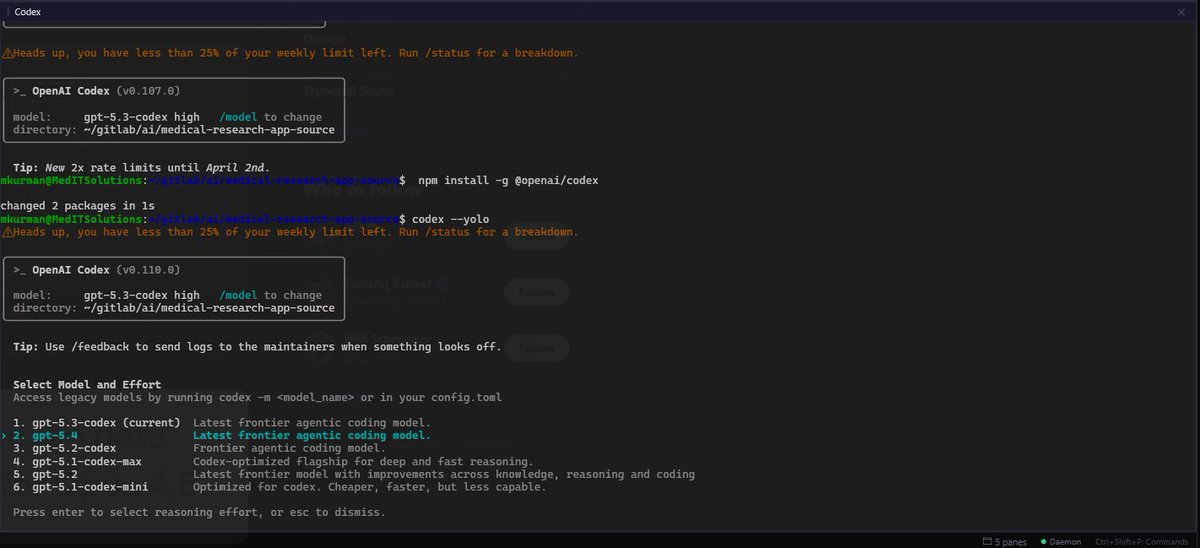Click "/model" in the v0.110.0 banner
Viewport: 1200px width, 548px height.
point(238,296)
